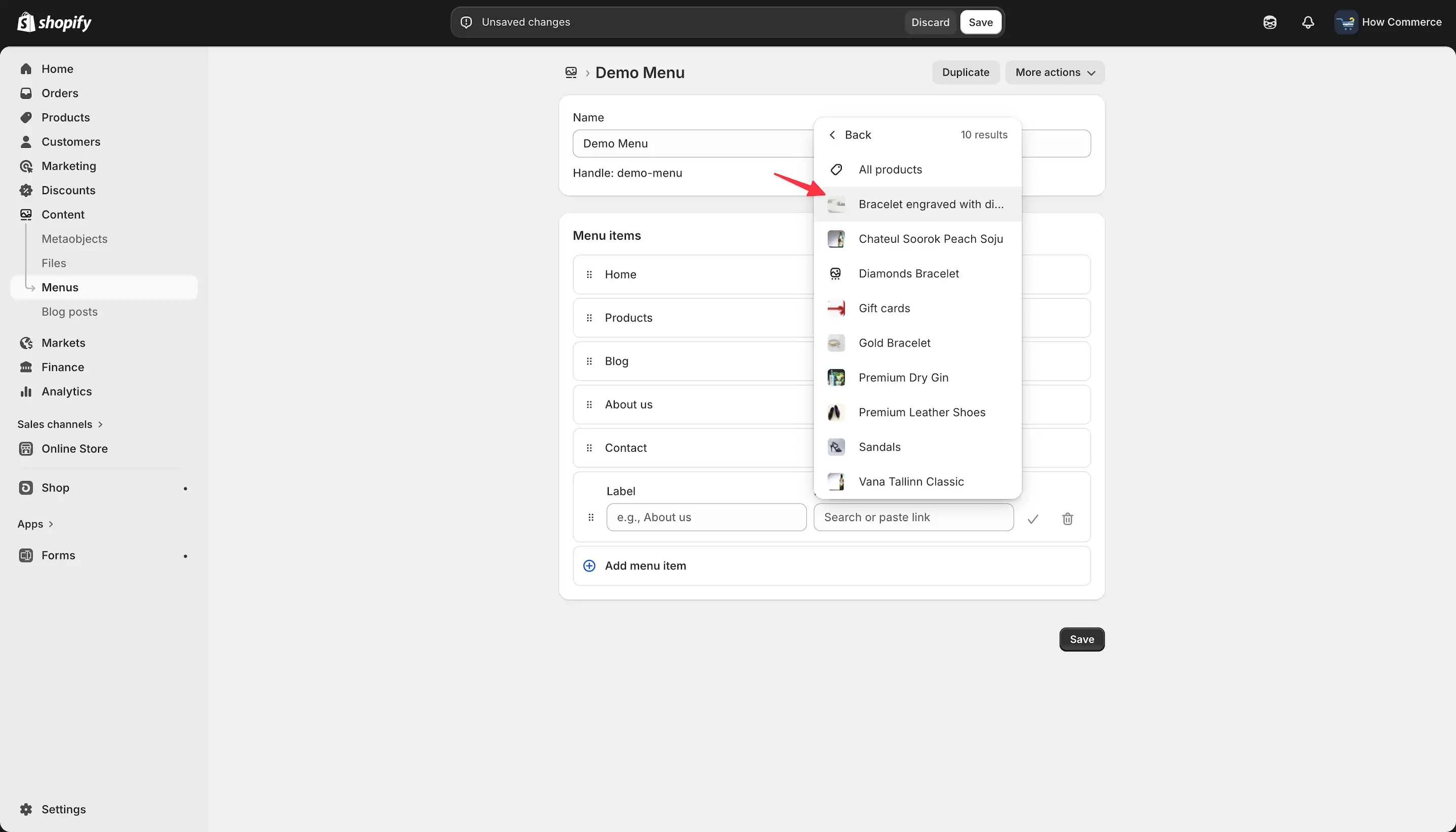
Task: Focus the Label text field
Action: coord(706,517)
